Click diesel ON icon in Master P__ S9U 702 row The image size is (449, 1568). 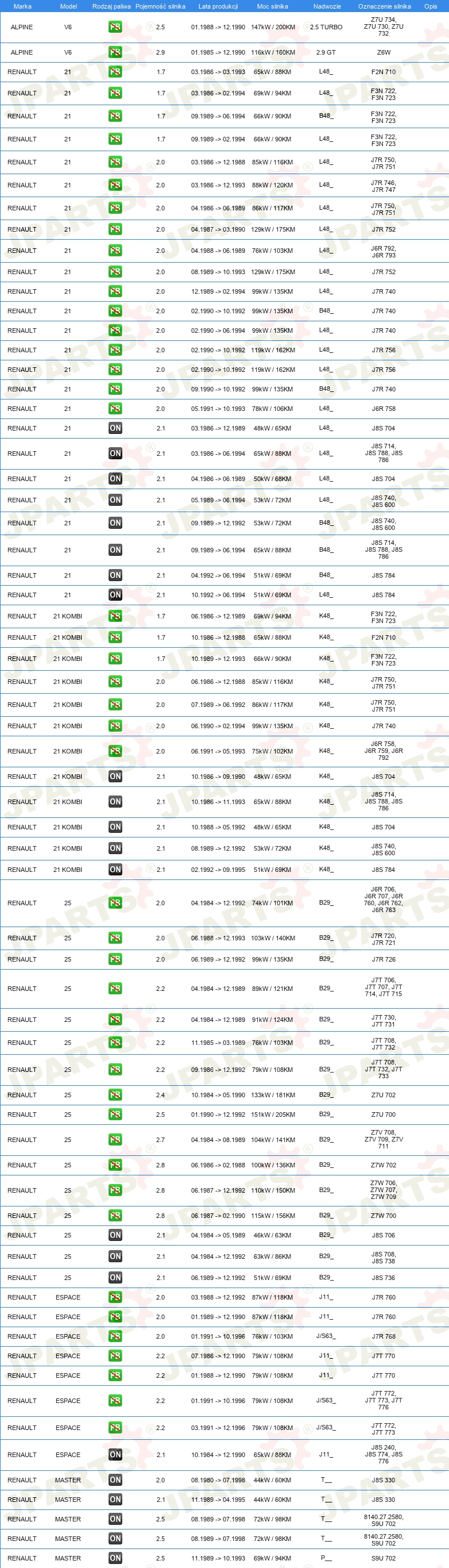(115, 1558)
